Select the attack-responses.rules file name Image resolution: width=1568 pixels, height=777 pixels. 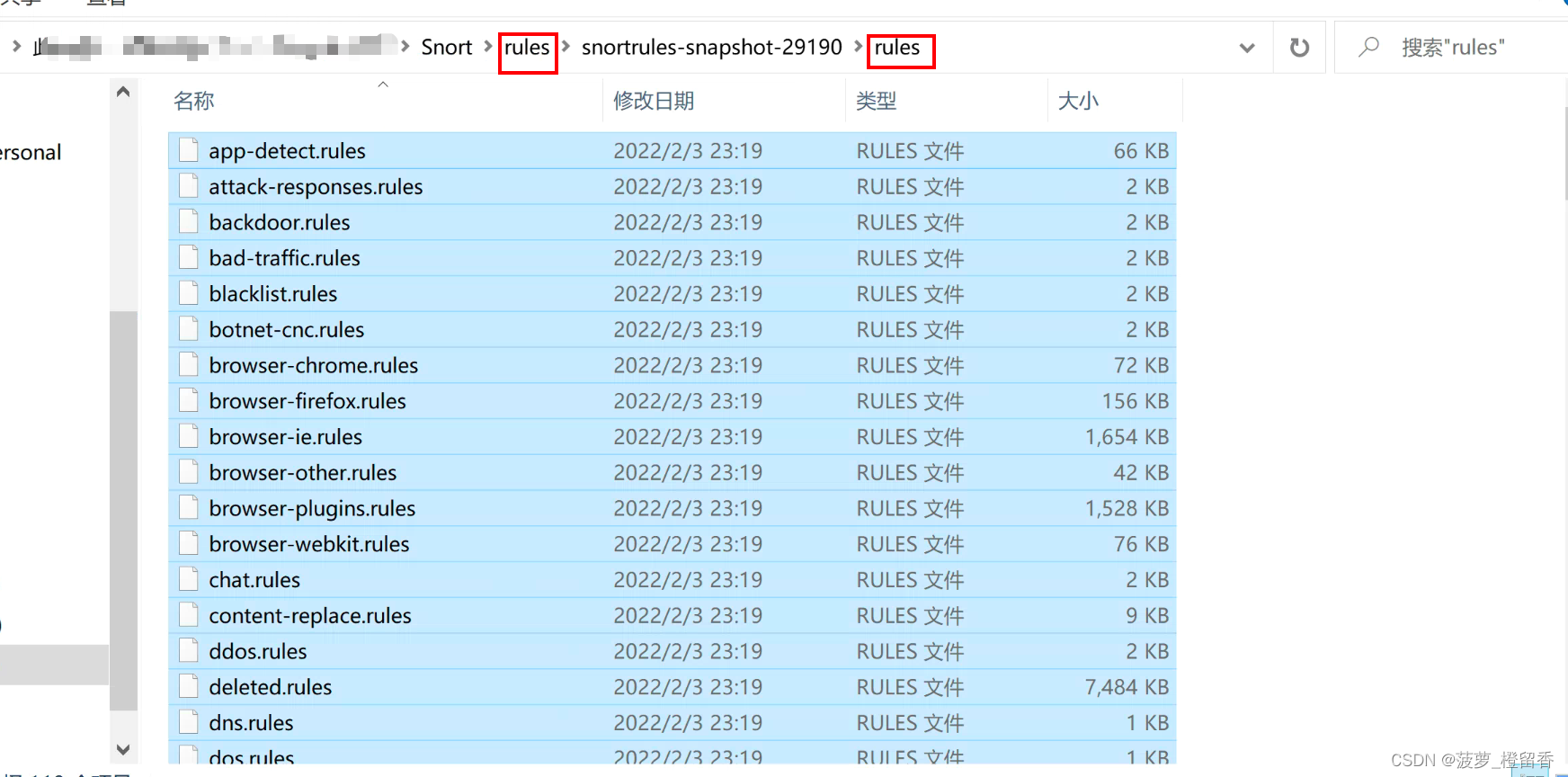pos(316,187)
